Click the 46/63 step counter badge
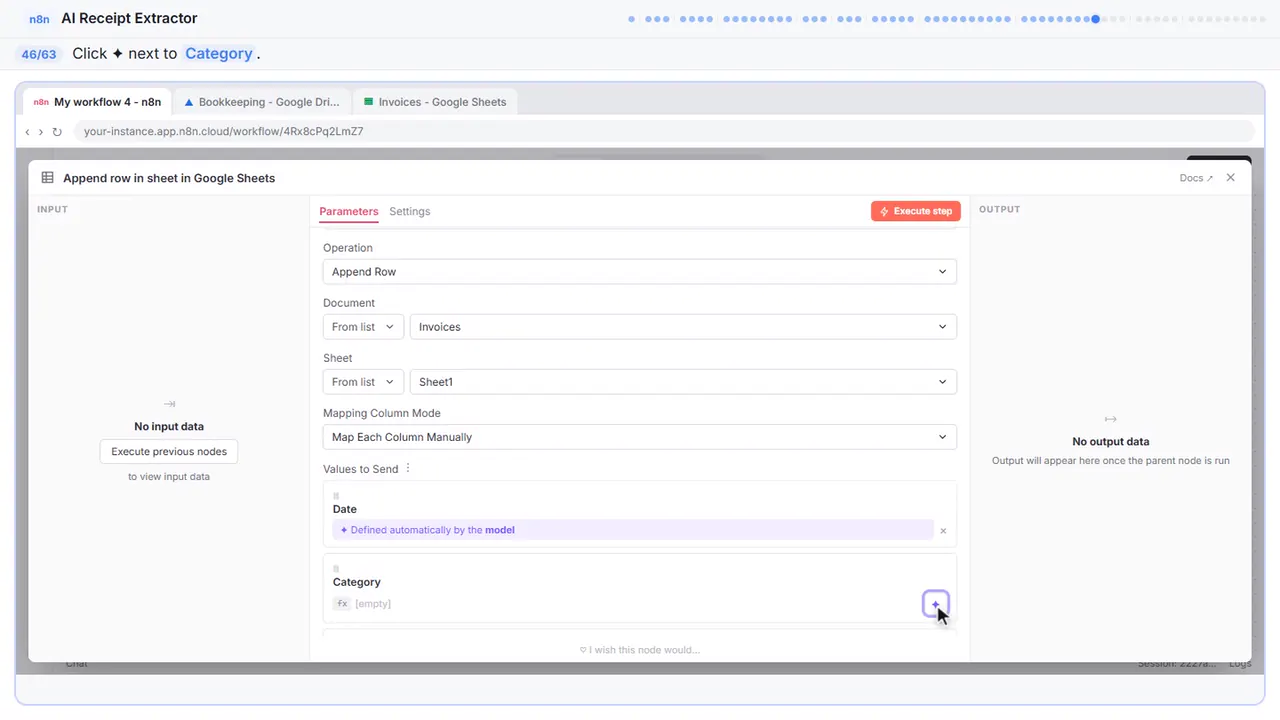The height and width of the screenshot is (720, 1280). [x=39, y=54]
